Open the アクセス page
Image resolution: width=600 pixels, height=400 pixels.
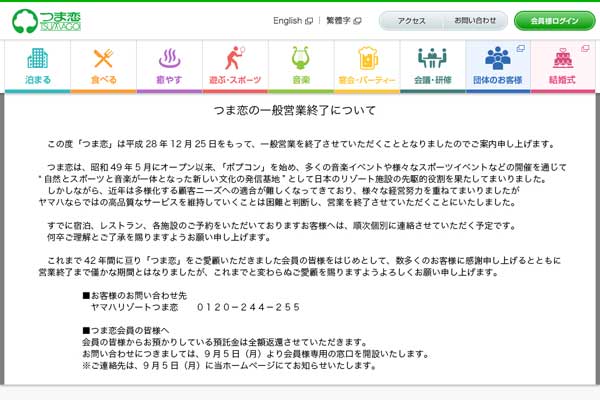click(x=411, y=21)
